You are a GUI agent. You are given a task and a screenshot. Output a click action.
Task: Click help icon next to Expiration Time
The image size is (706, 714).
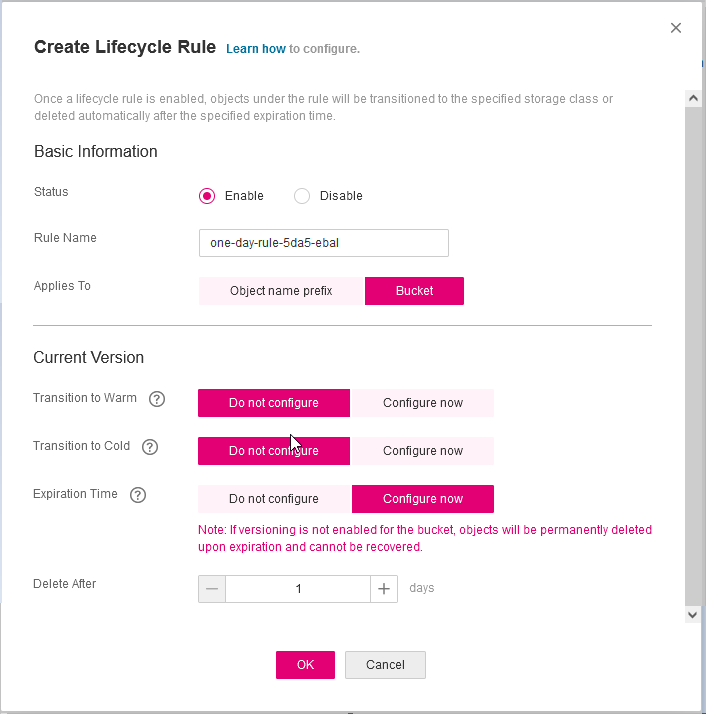[x=139, y=495]
